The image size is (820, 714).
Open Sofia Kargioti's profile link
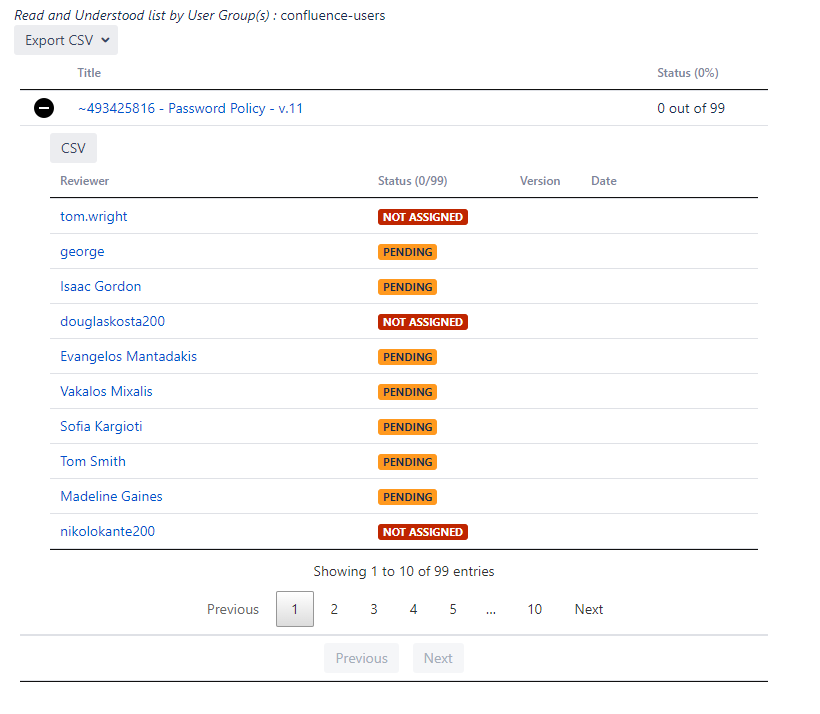(x=101, y=426)
